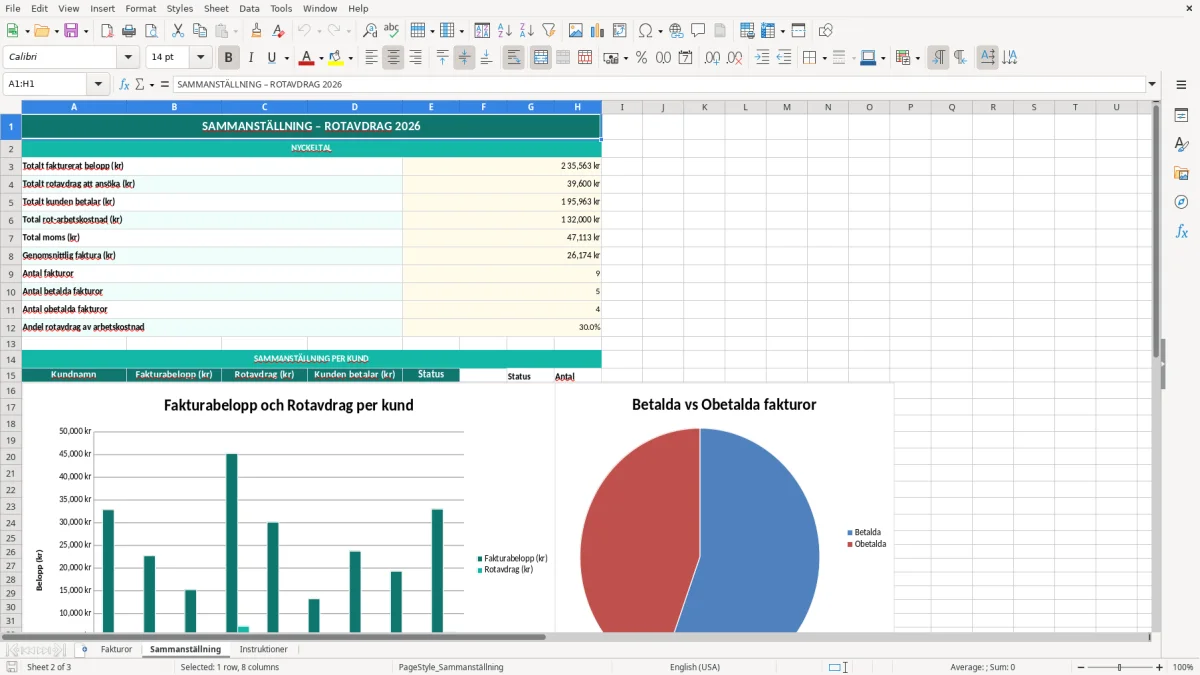Click the zoom slider in status bar

pyautogui.click(x=1119, y=667)
